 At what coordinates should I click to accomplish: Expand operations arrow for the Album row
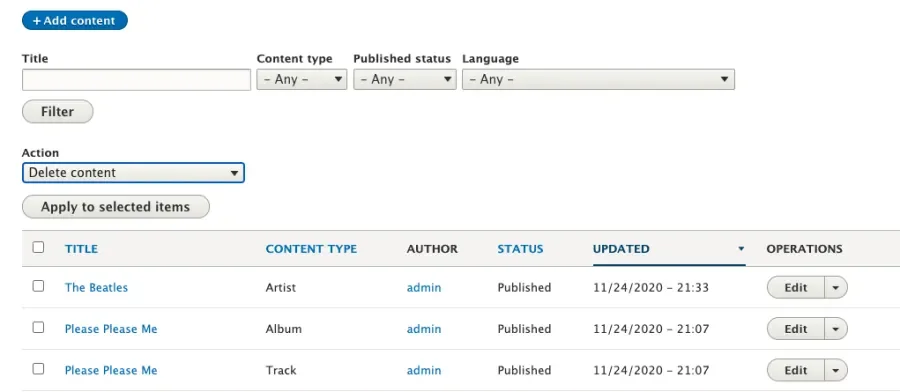point(836,329)
